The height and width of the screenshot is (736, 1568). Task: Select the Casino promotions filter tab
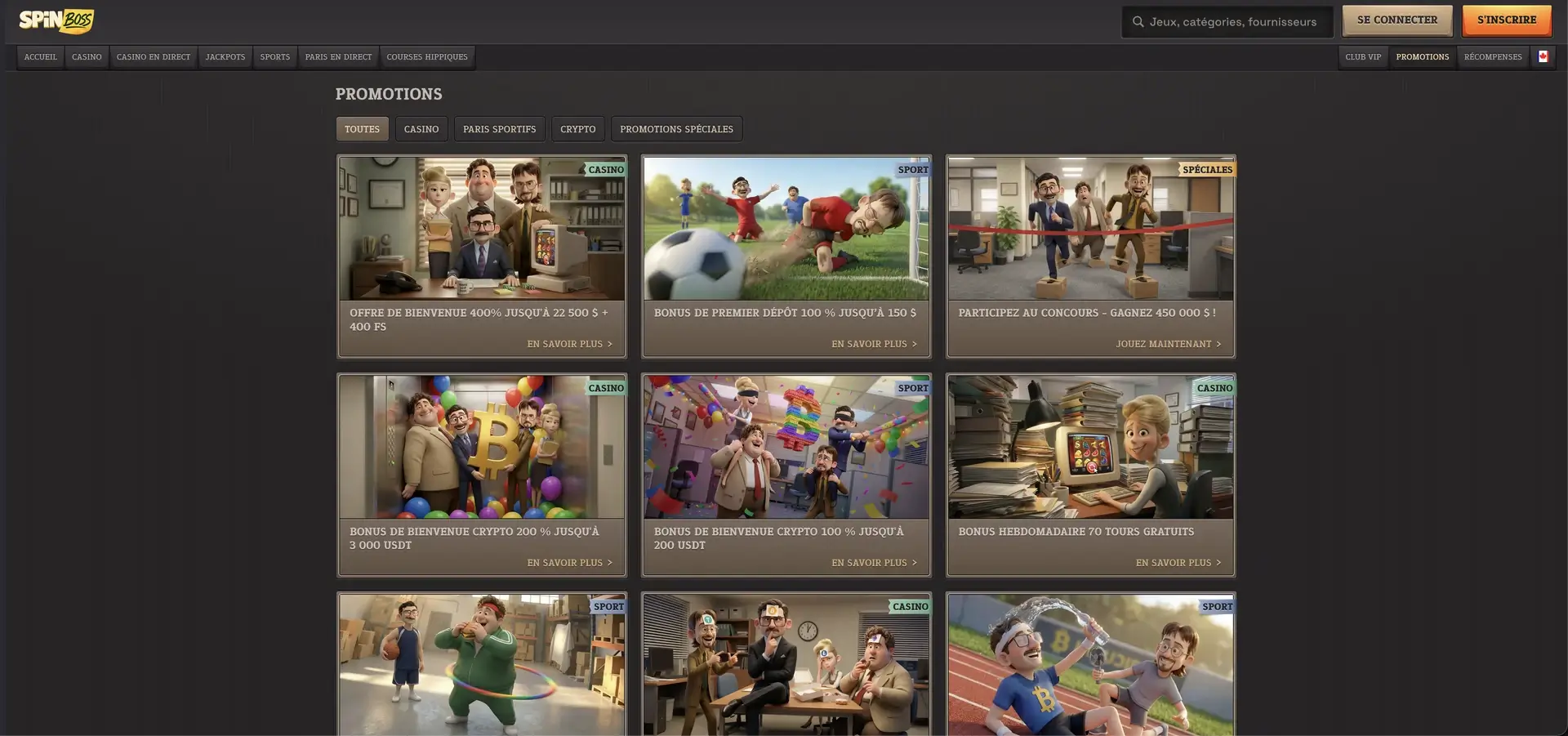pos(421,129)
